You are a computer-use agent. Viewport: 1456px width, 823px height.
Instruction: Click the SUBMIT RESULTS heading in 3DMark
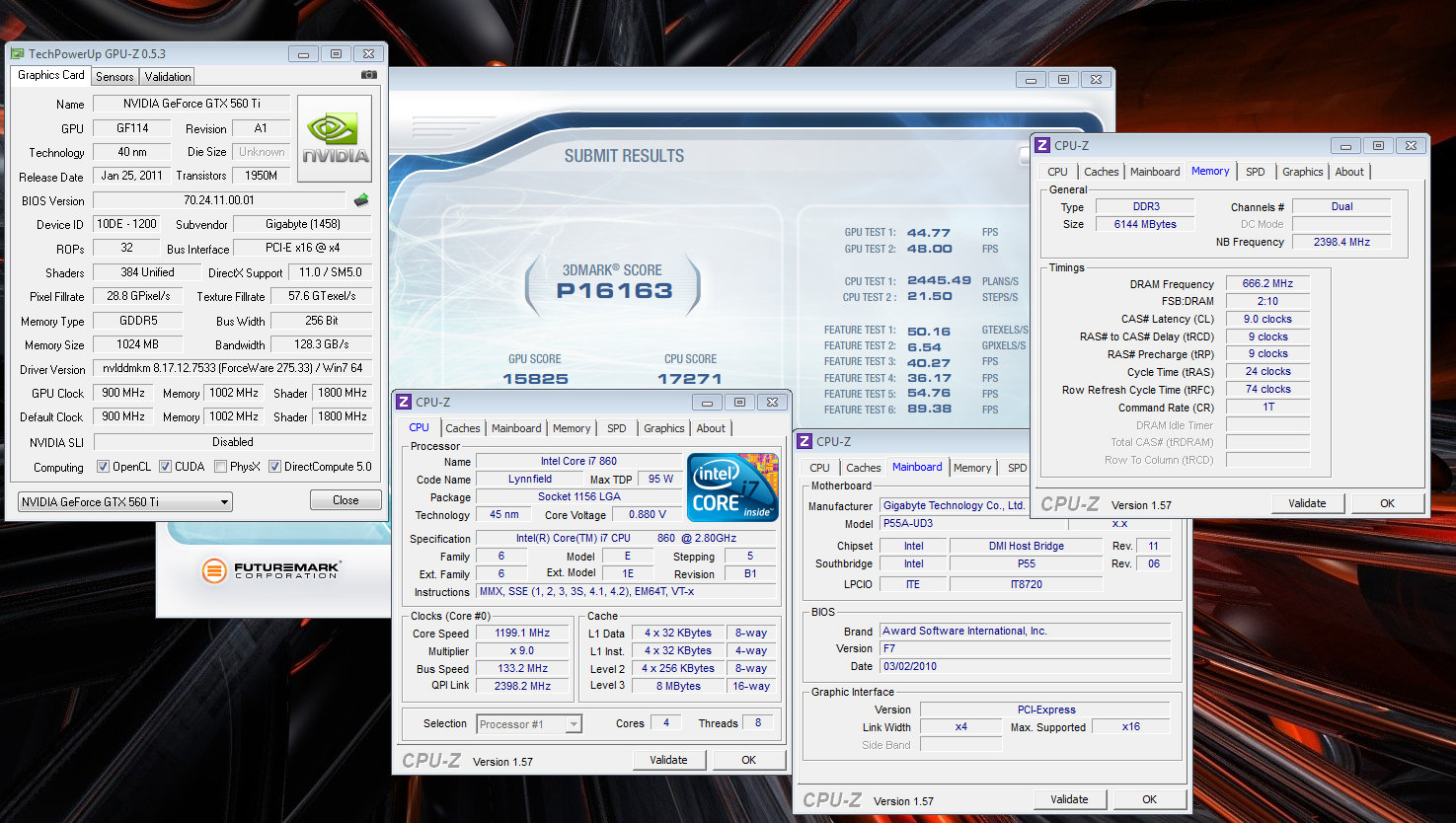coord(624,156)
